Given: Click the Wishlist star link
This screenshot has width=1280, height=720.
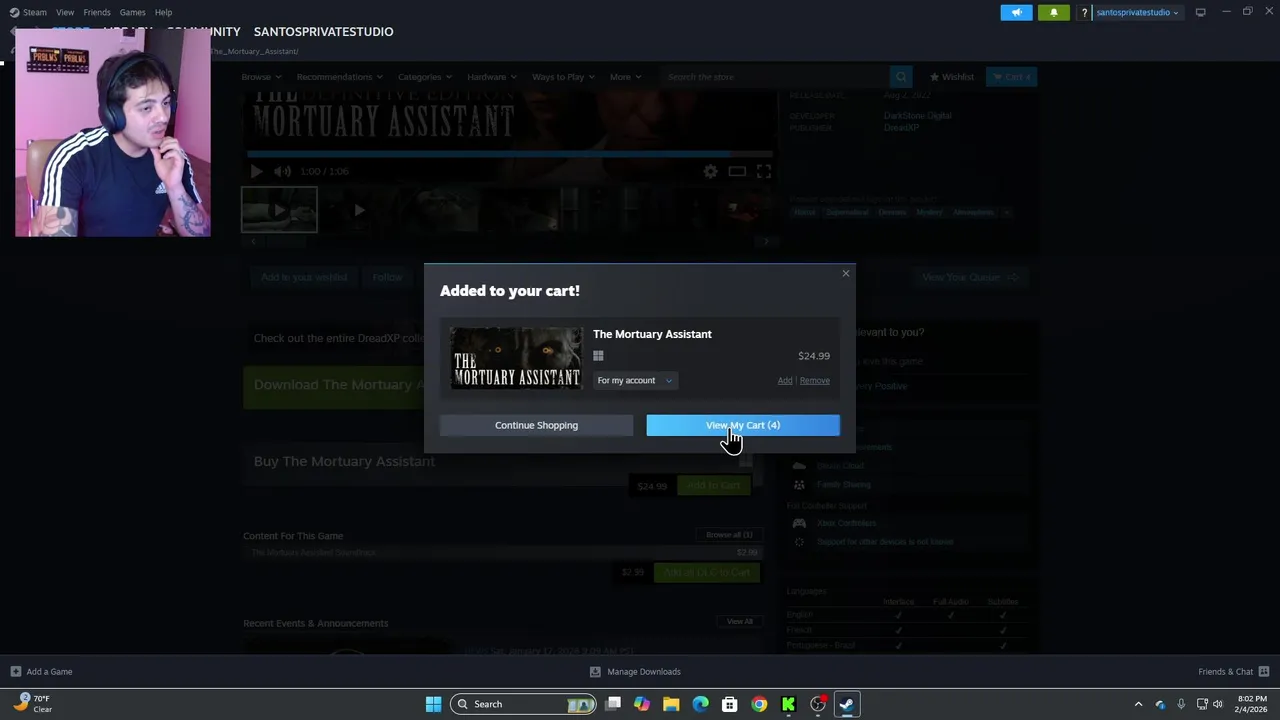Looking at the screenshot, I should pyautogui.click(x=952, y=77).
